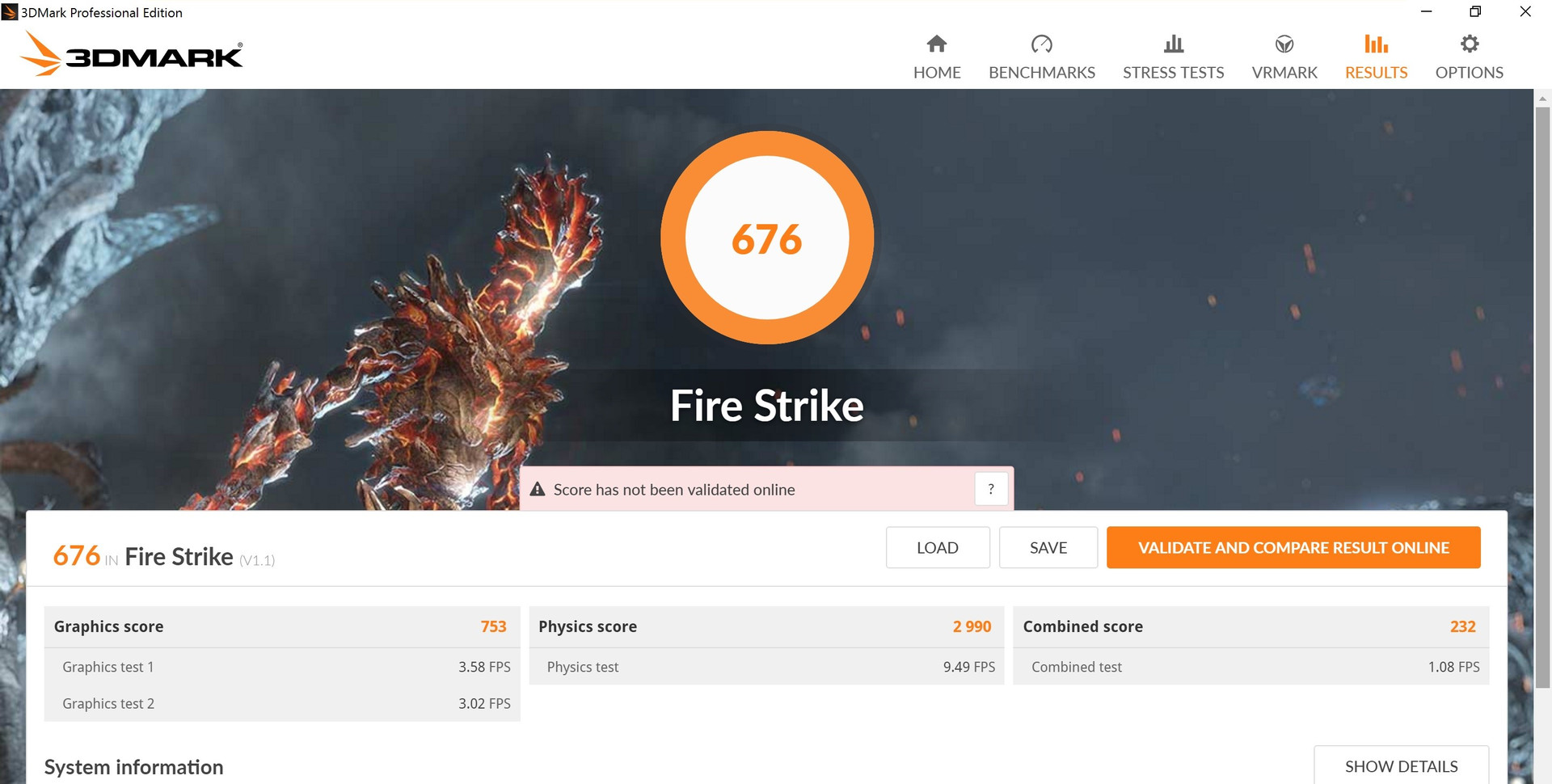Click the Physics score heading
The height and width of the screenshot is (784, 1552).
[588, 626]
